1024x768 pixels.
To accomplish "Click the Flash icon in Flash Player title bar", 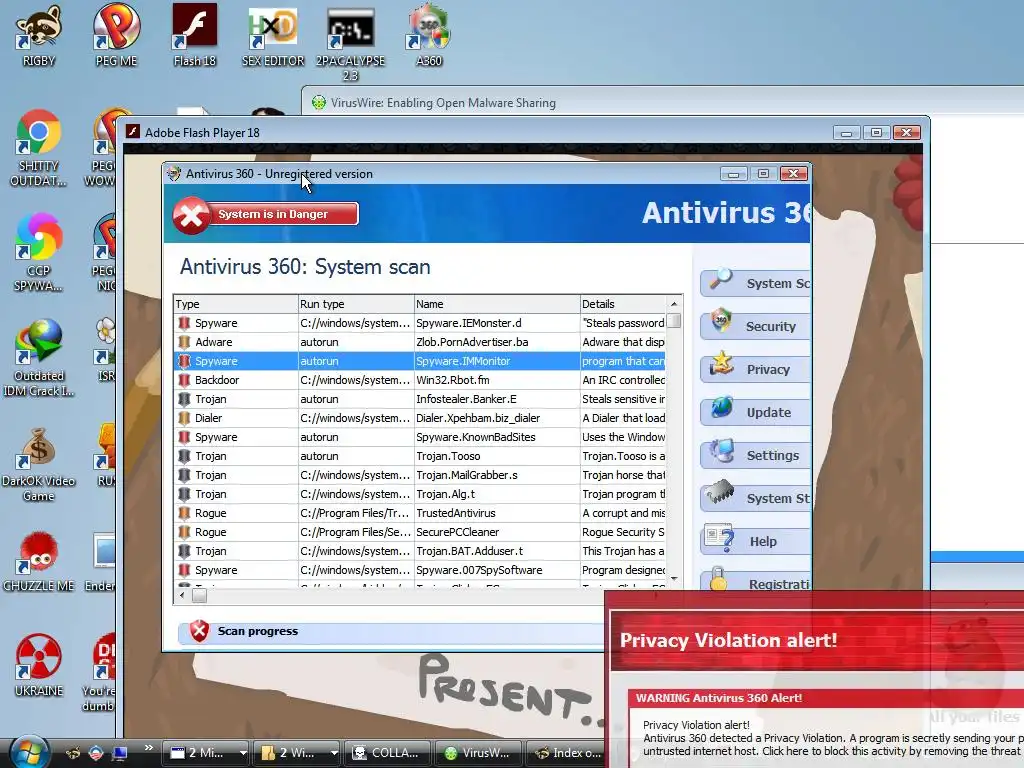I will click(x=133, y=132).
